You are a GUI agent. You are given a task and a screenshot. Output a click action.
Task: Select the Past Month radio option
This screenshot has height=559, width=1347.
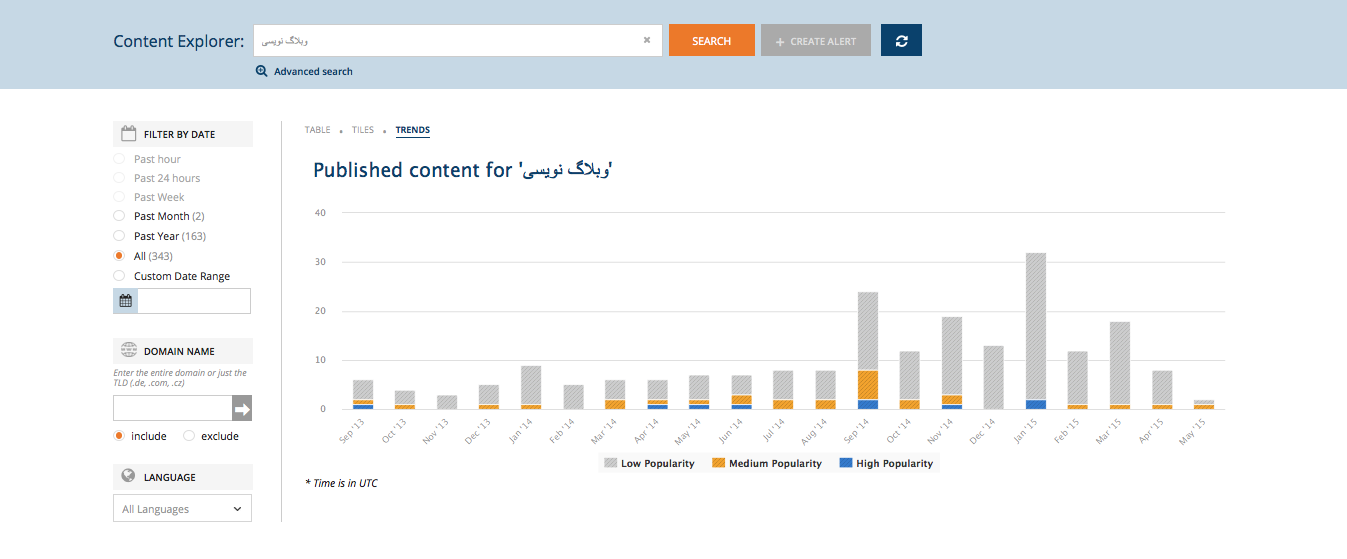point(120,217)
